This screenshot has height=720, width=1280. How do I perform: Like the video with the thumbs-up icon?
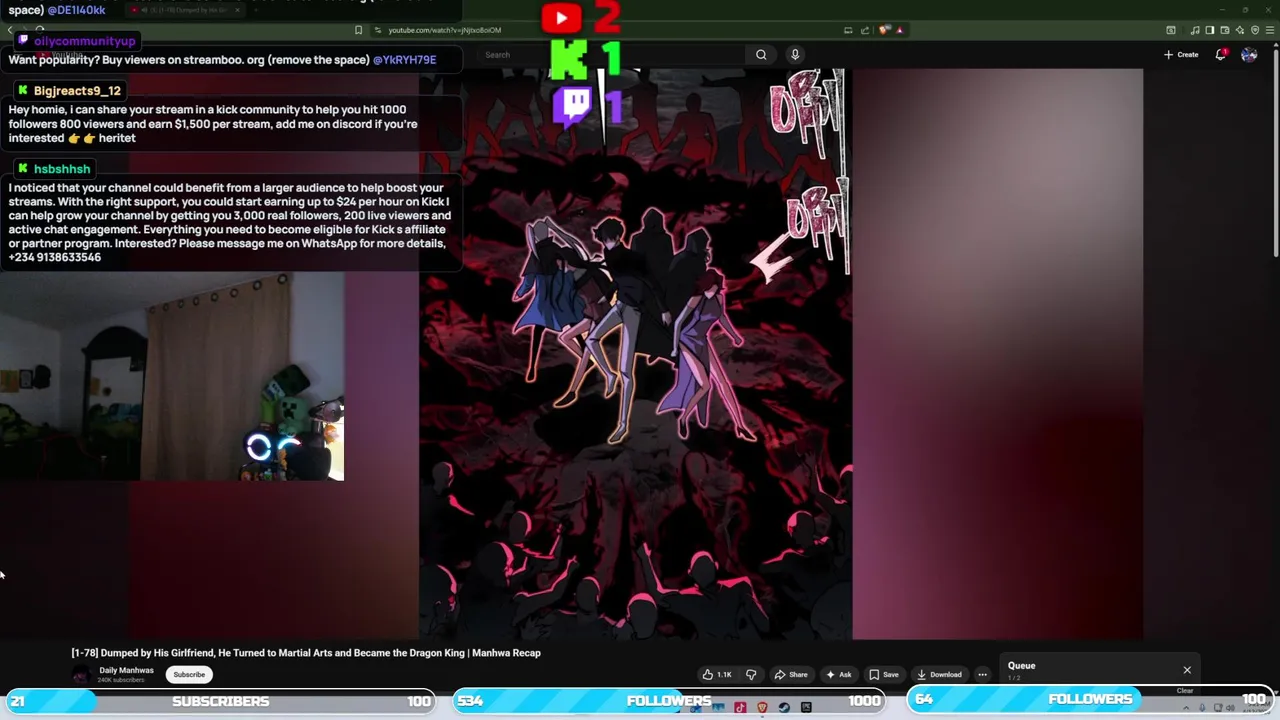[x=717, y=675]
